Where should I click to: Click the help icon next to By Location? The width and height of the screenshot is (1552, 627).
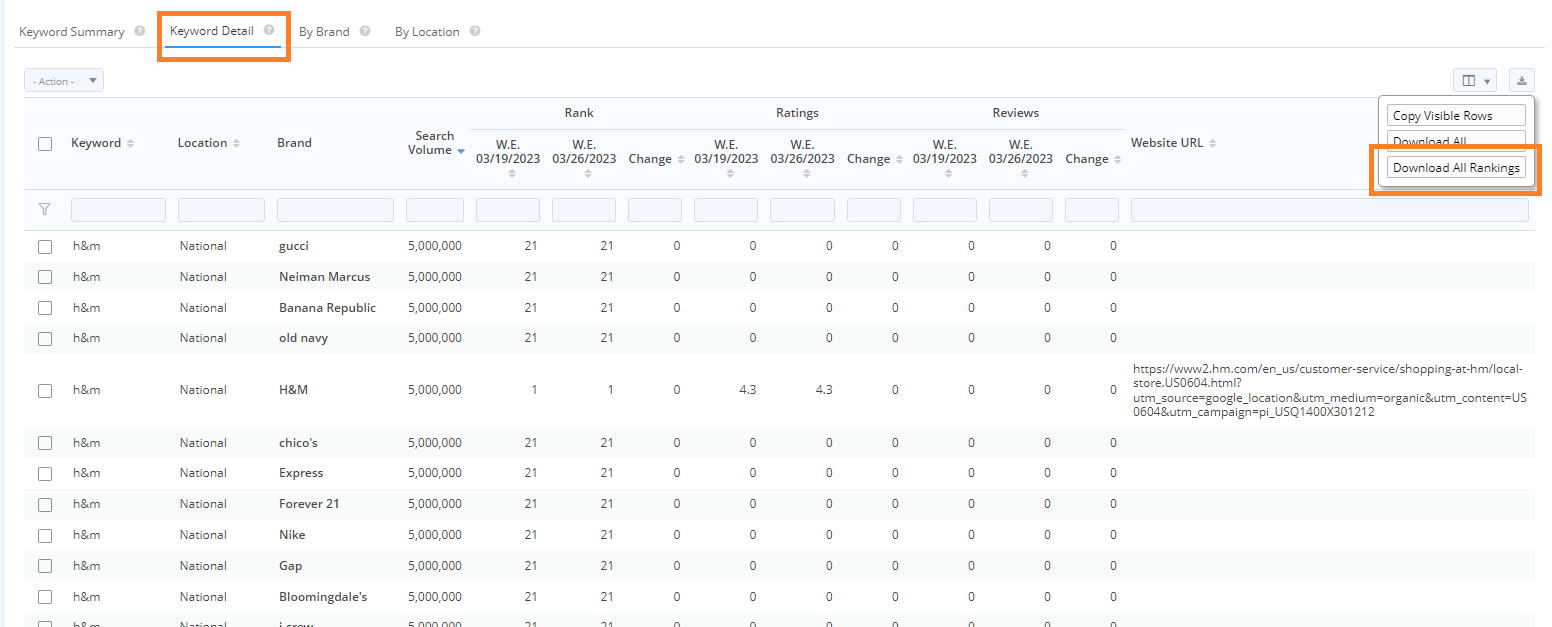(x=475, y=31)
